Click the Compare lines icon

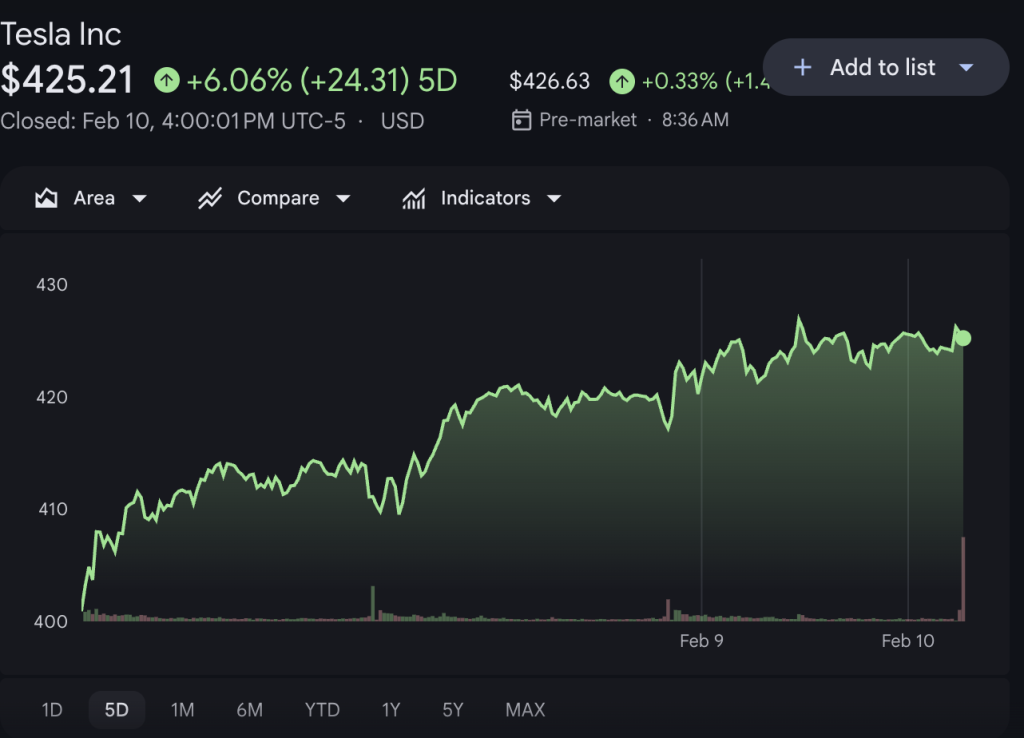210,198
